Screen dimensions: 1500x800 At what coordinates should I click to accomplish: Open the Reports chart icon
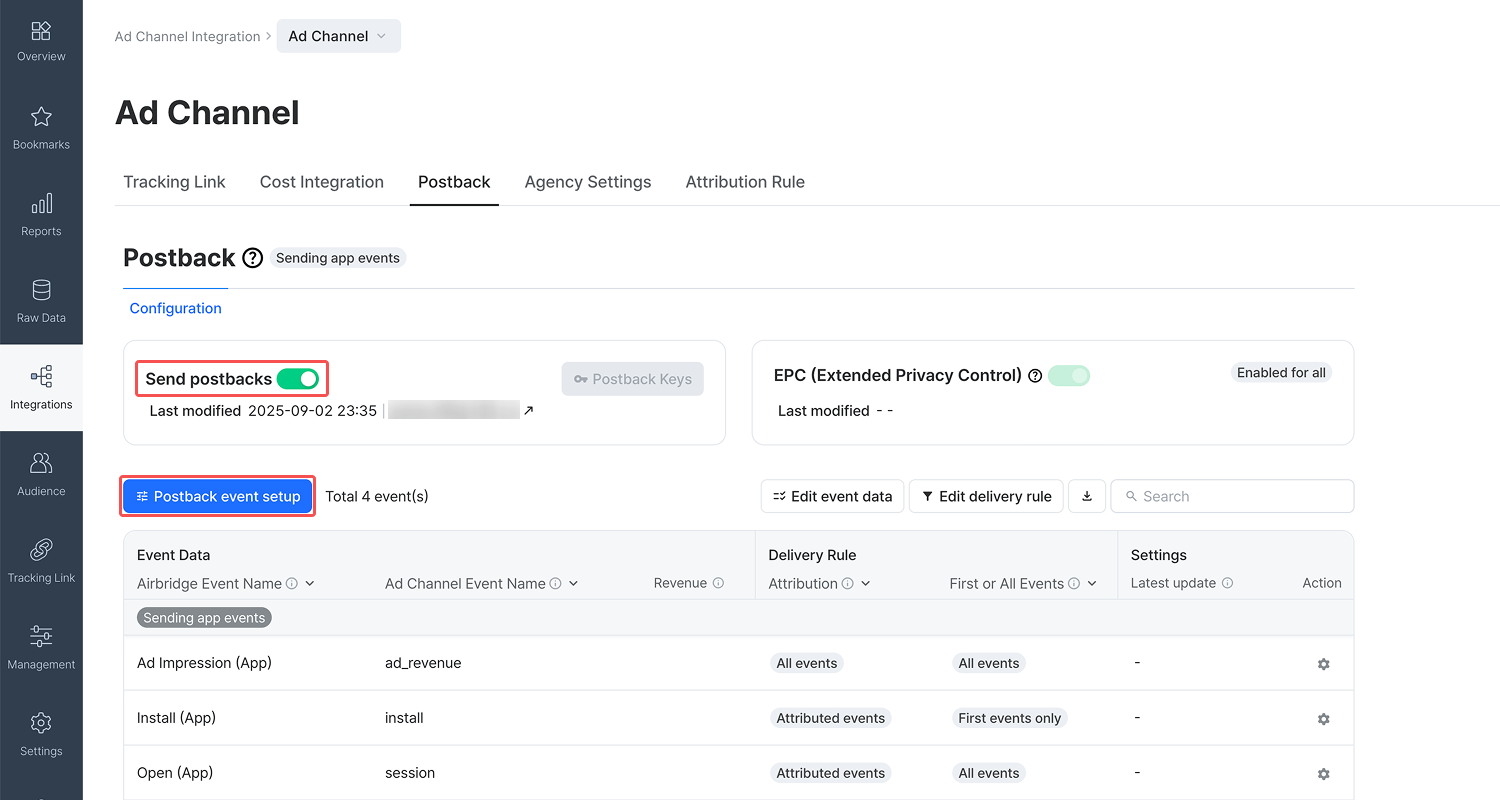(x=41, y=204)
